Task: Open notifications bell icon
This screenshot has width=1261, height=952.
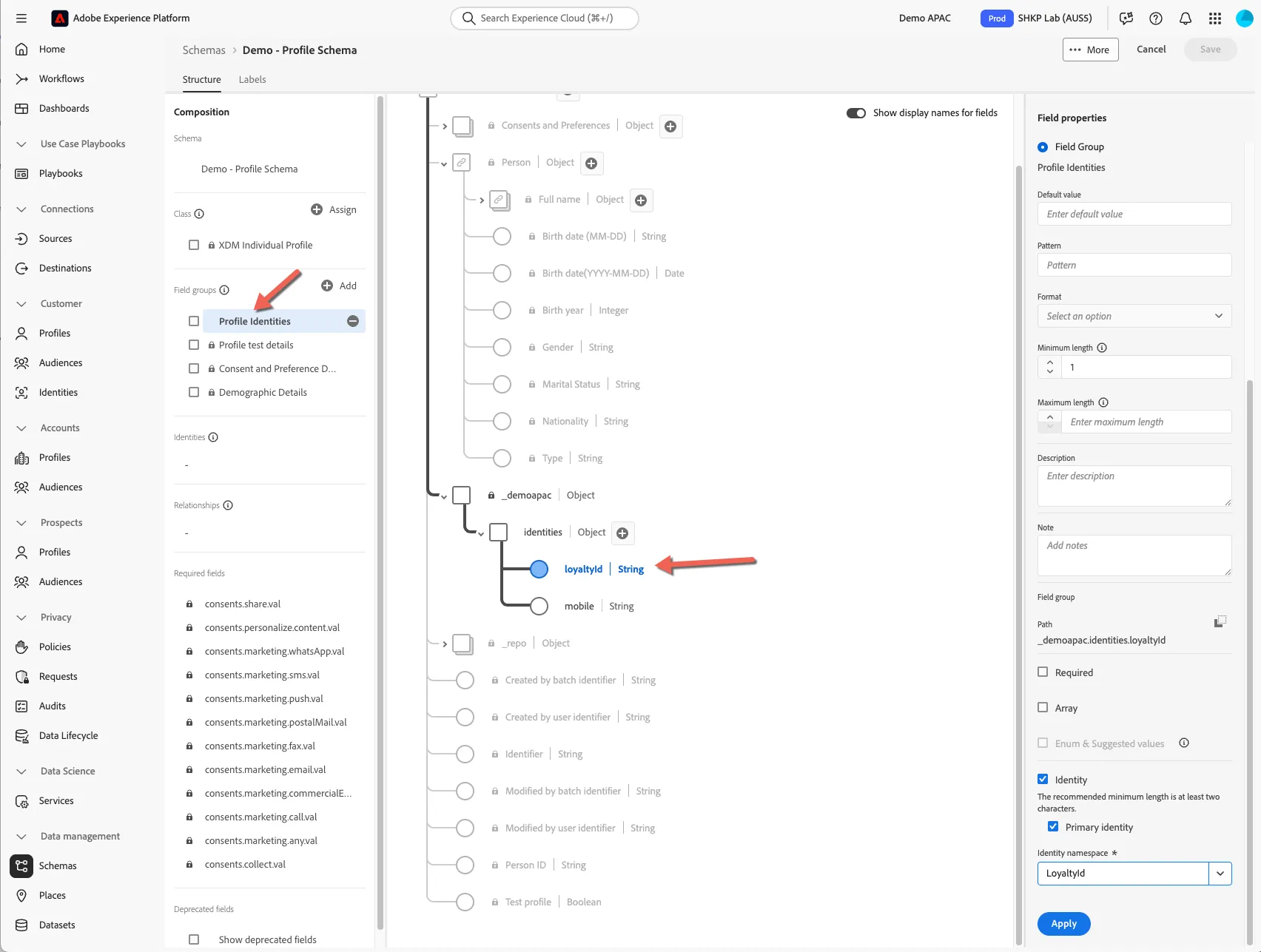Action: click(1186, 18)
